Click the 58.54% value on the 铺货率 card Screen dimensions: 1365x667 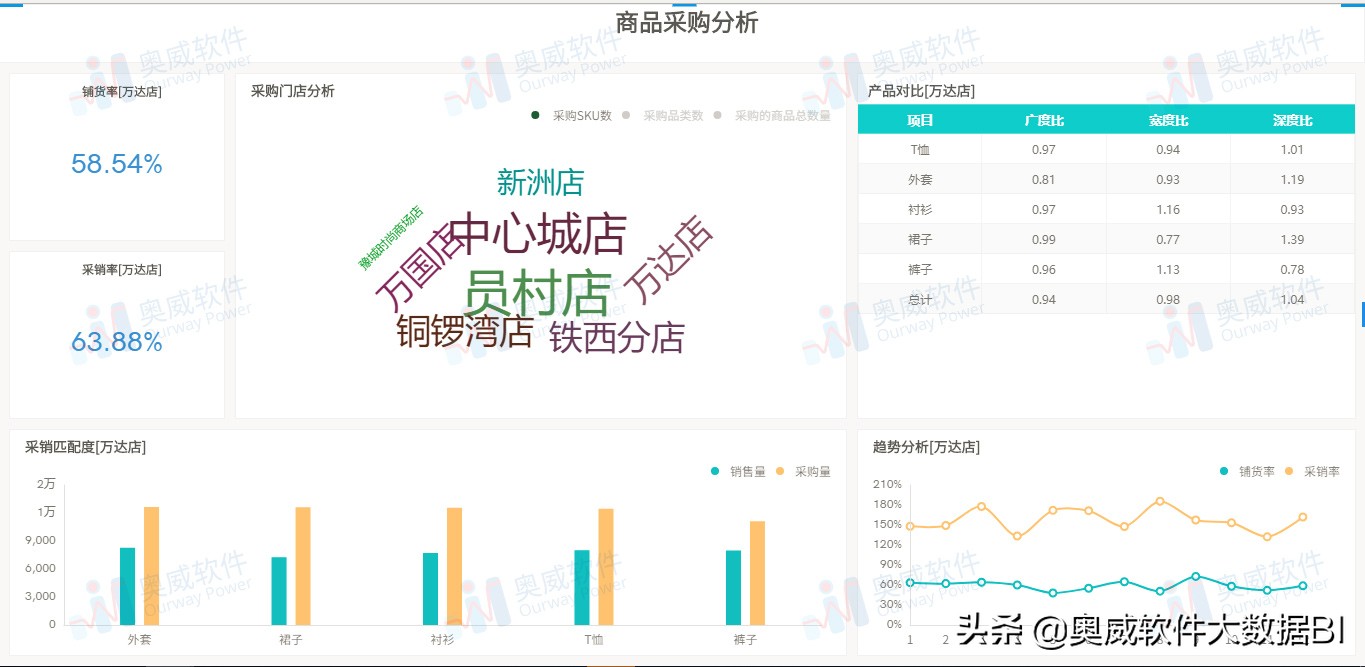pos(116,164)
